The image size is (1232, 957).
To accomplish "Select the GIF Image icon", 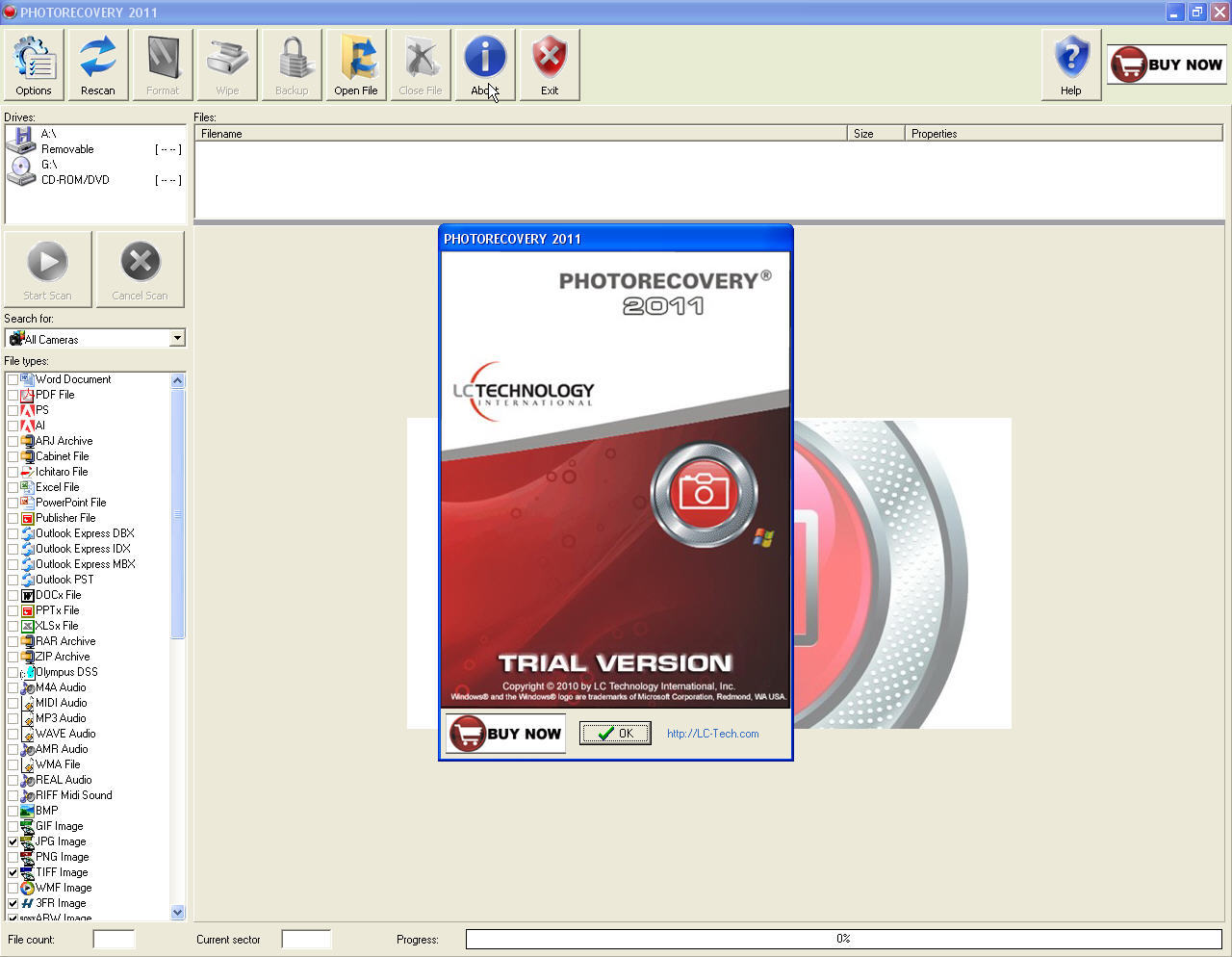I will tap(27, 826).
